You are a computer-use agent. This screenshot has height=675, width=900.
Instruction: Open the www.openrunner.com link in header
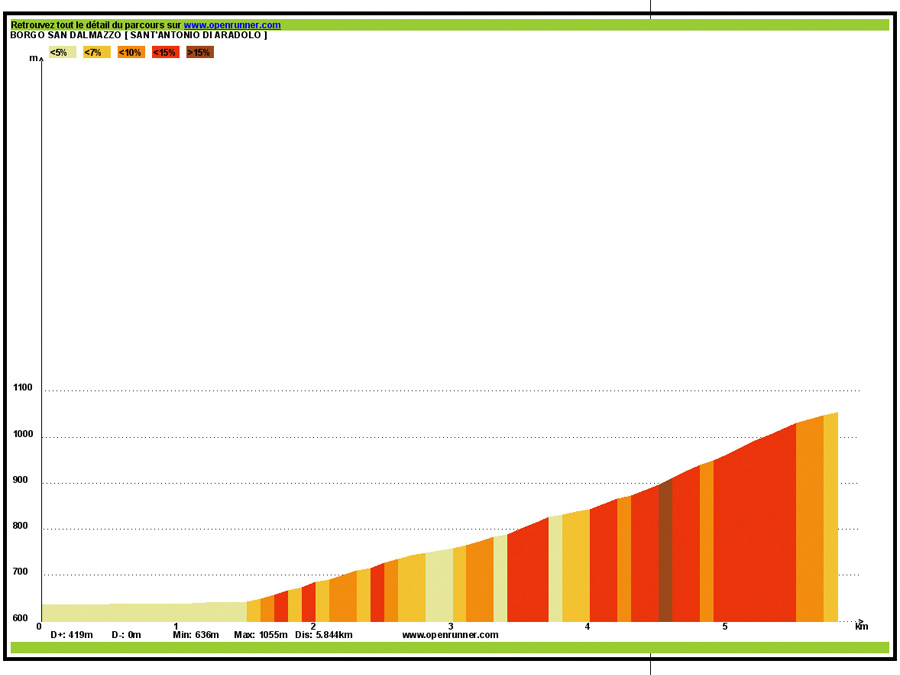click(232, 25)
